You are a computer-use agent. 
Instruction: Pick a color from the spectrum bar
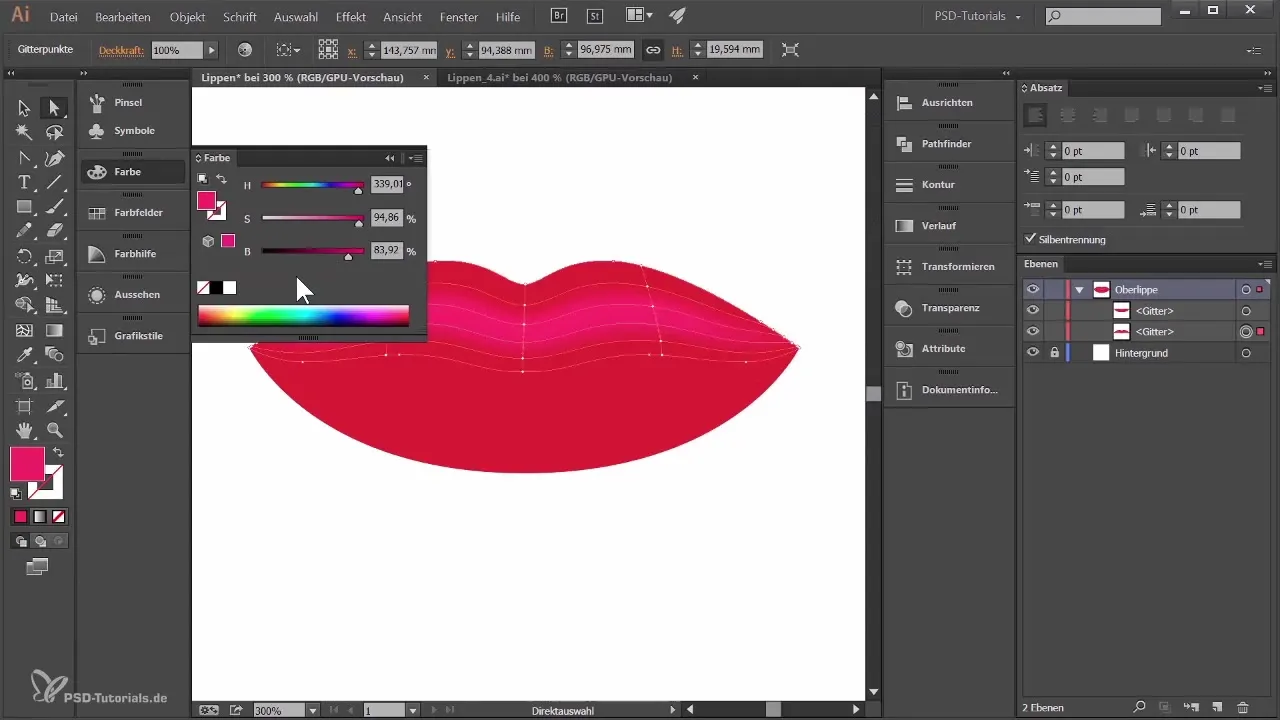point(303,316)
